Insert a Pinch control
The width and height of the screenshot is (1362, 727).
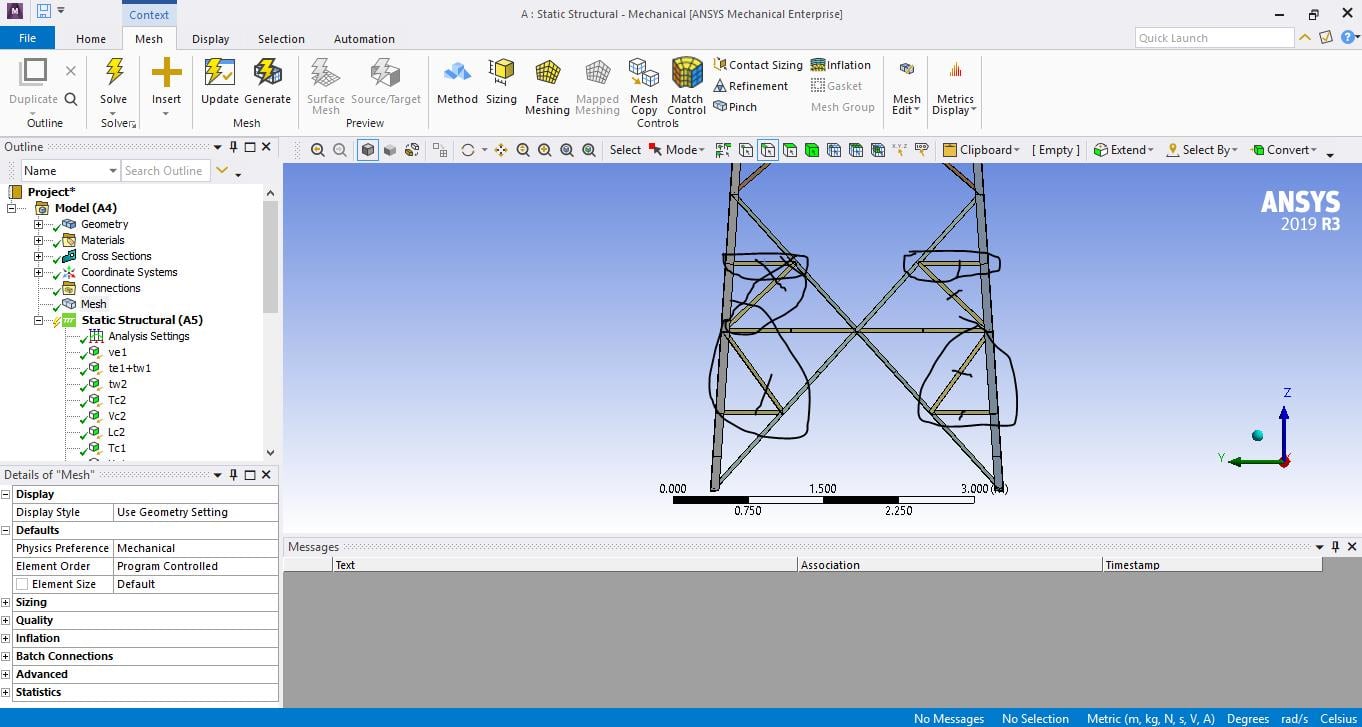[735, 107]
